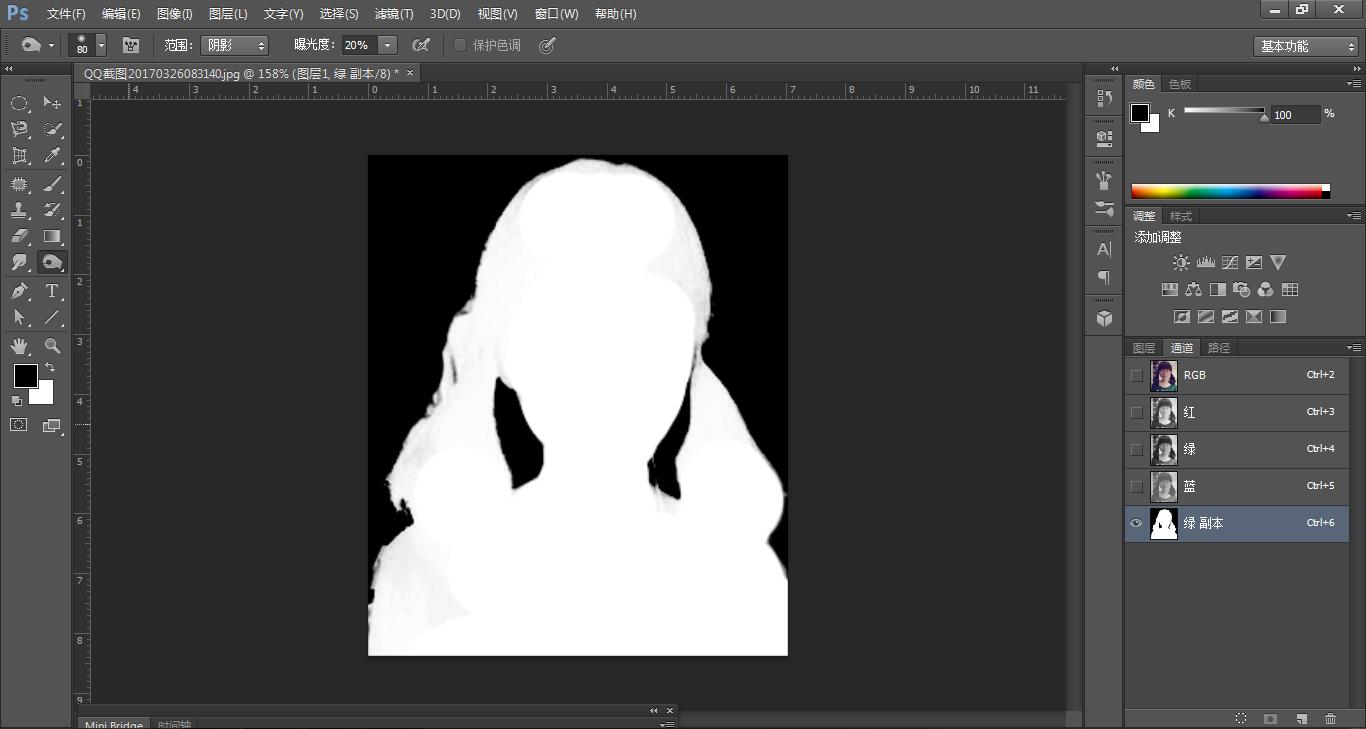The width and height of the screenshot is (1366, 729).
Task: Activate the Hand tool
Action: (19, 346)
